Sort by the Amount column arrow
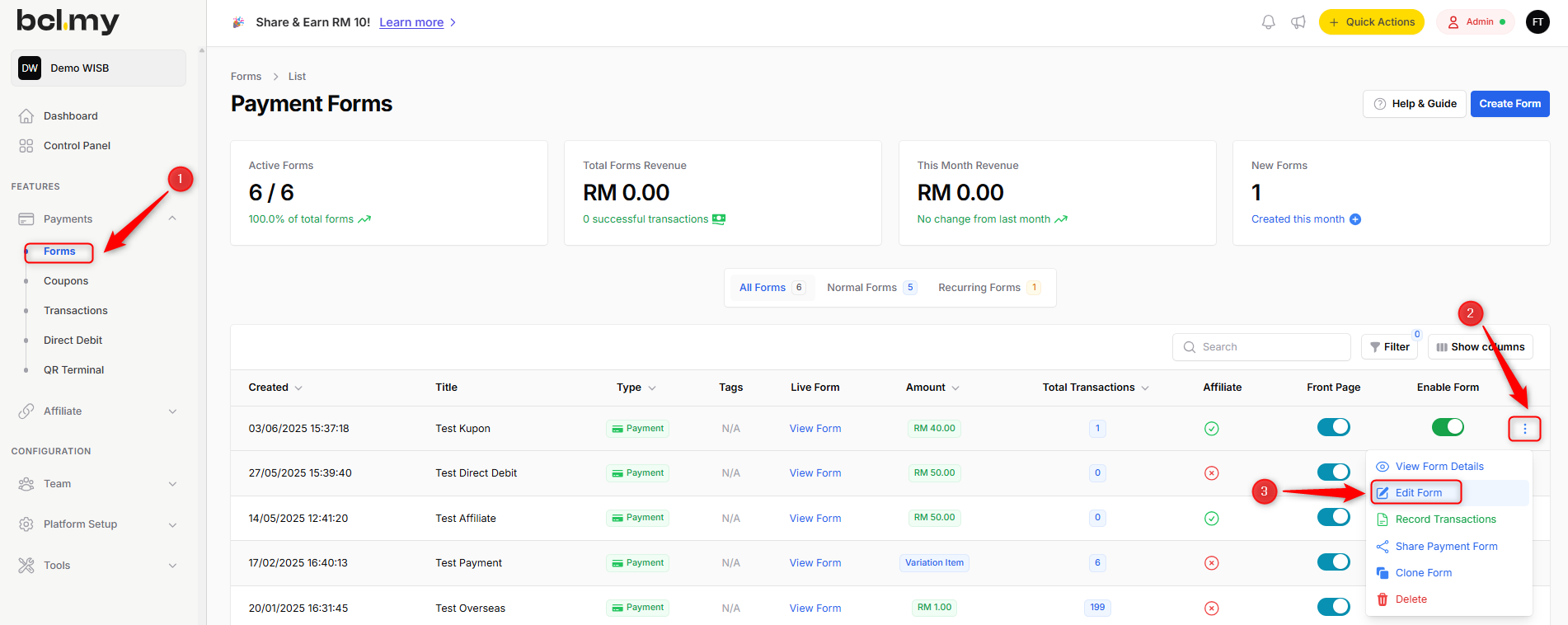 pyautogui.click(x=955, y=388)
